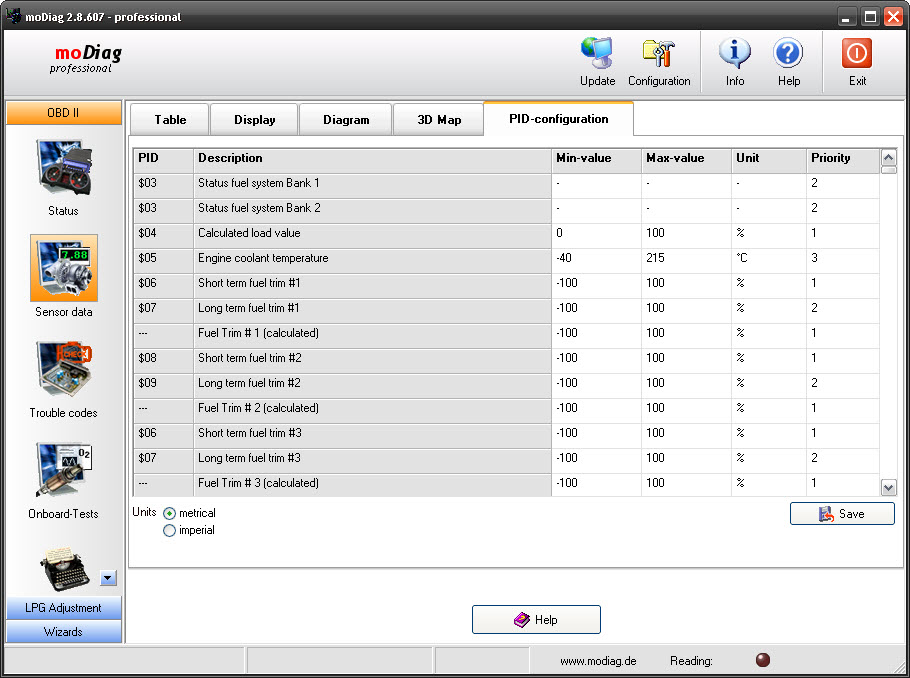Expand the Wizards section
This screenshot has width=910, height=678.
tap(63, 632)
